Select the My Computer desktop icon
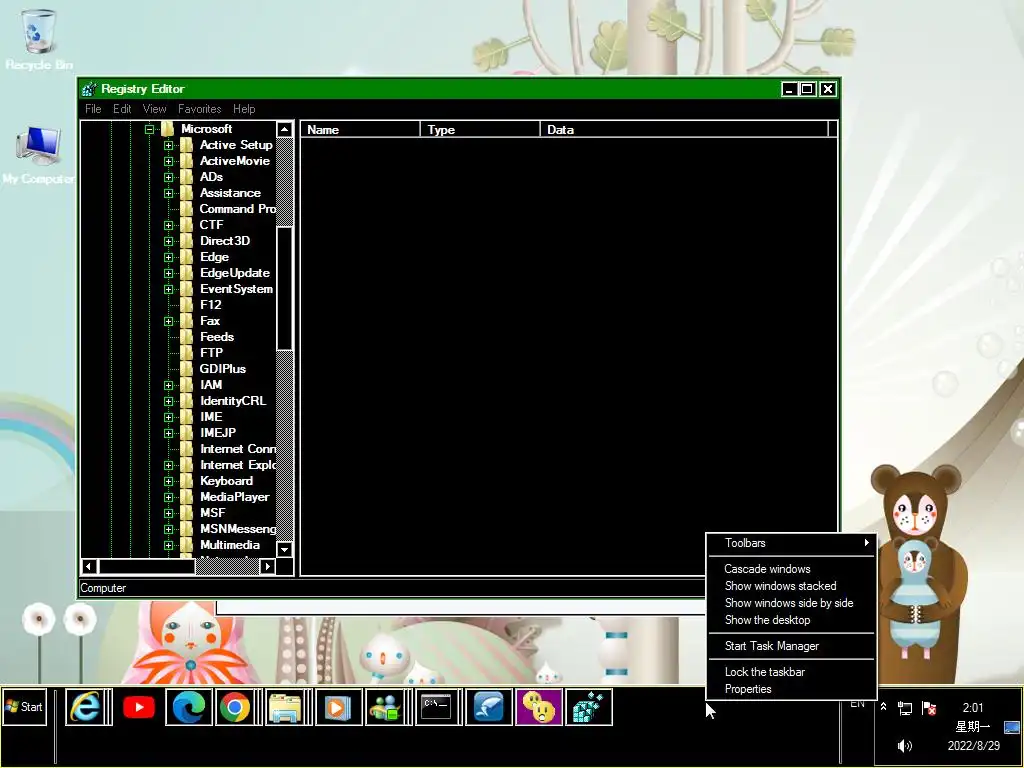This screenshot has height=768, width=1024. 39,155
